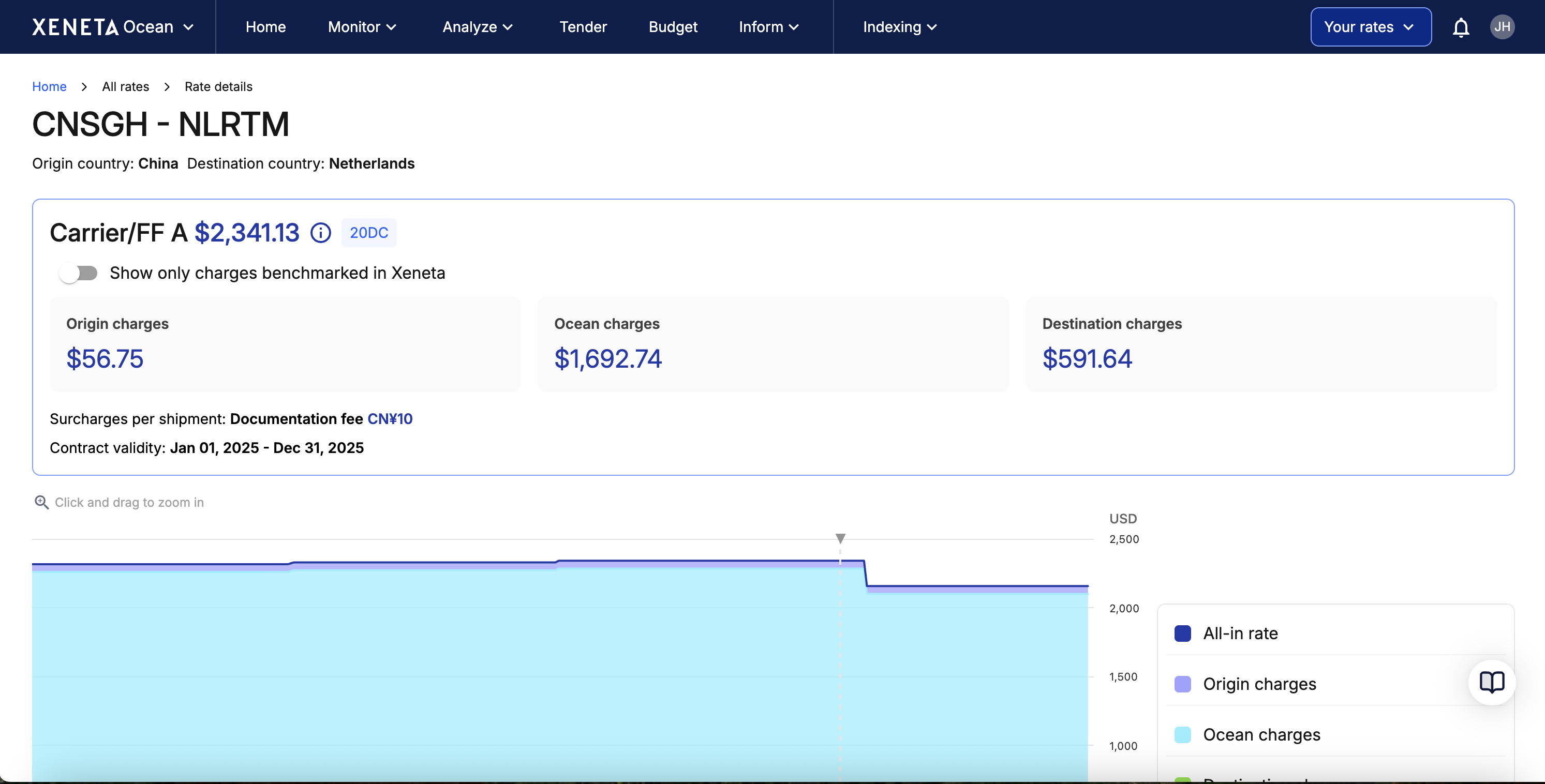Click the notification bell icon
The height and width of the screenshot is (784, 1545).
(1461, 27)
